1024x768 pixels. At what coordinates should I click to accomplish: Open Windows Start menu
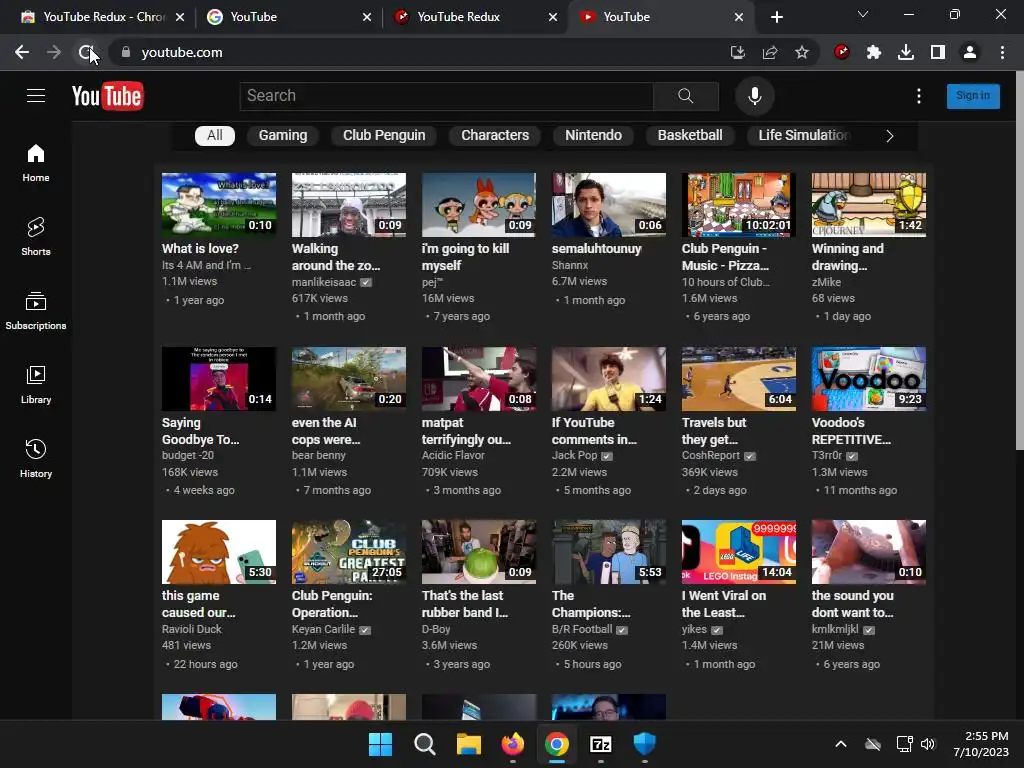380,744
